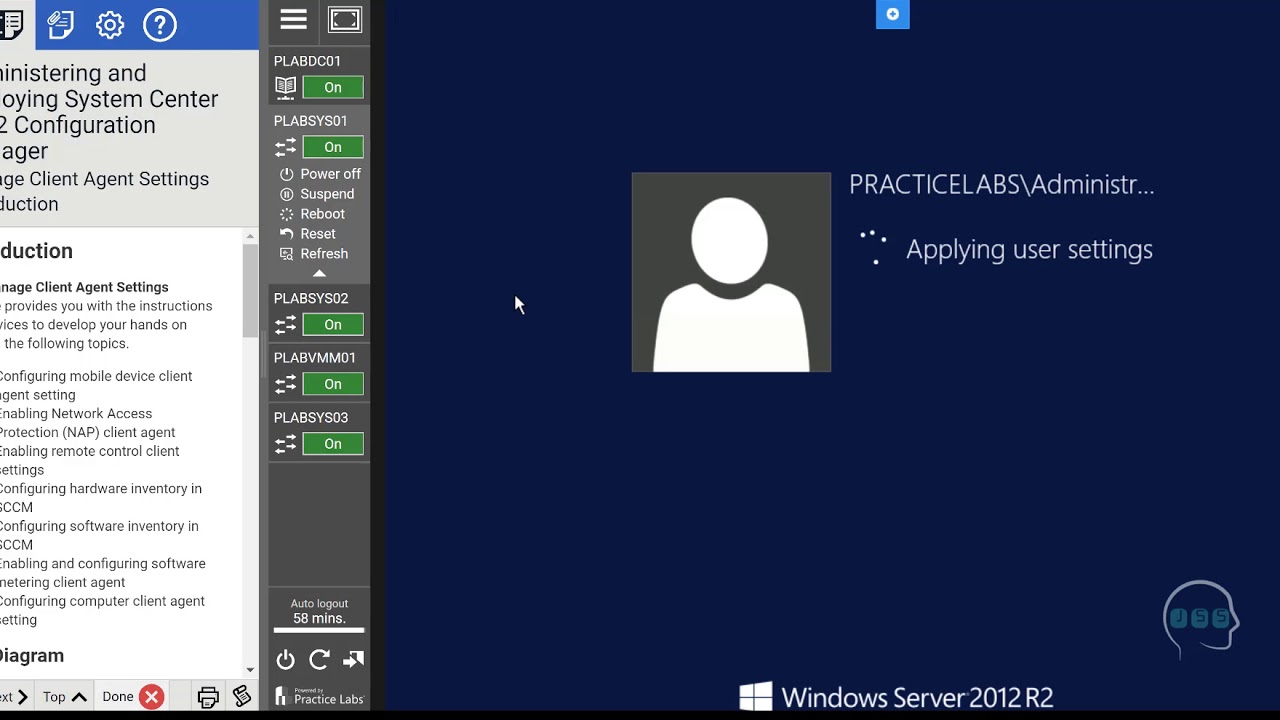The image size is (1280, 720).
Task: Click 'Configuring software inventory in SCCM' text
Action: pyautogui.click(x=98, y=535)
